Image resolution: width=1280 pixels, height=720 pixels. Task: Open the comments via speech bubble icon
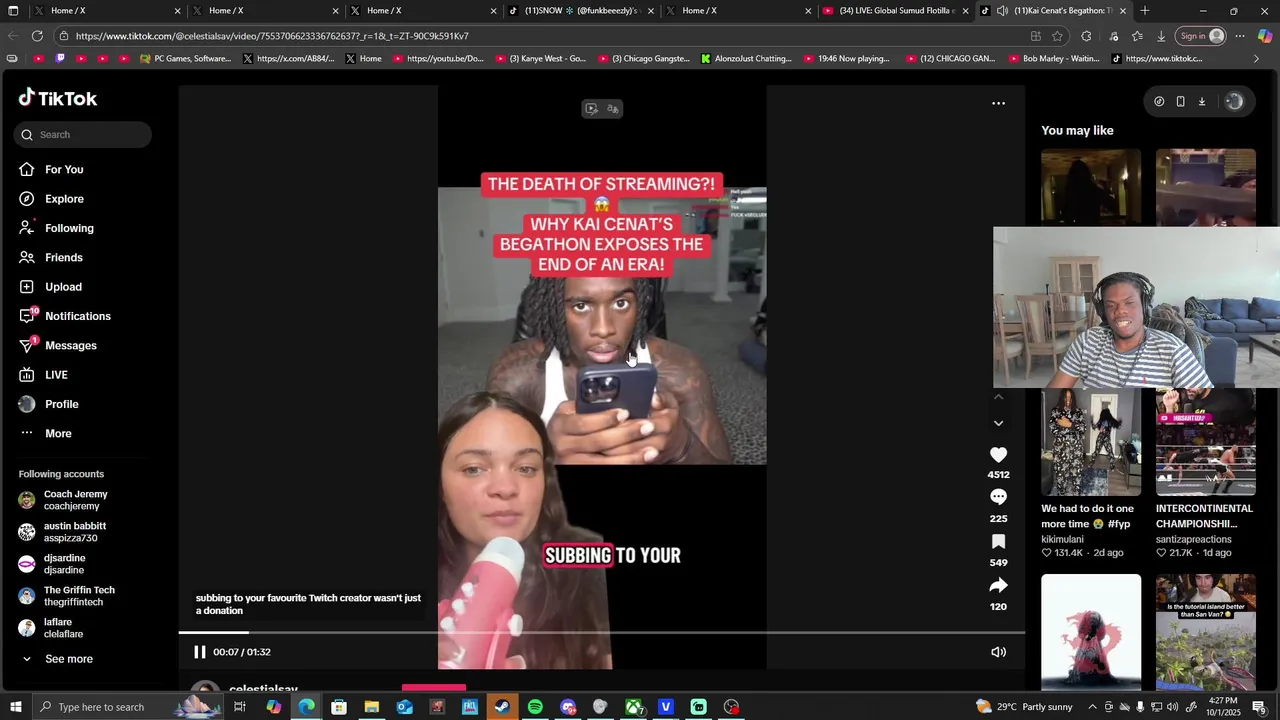coord(998,498)
